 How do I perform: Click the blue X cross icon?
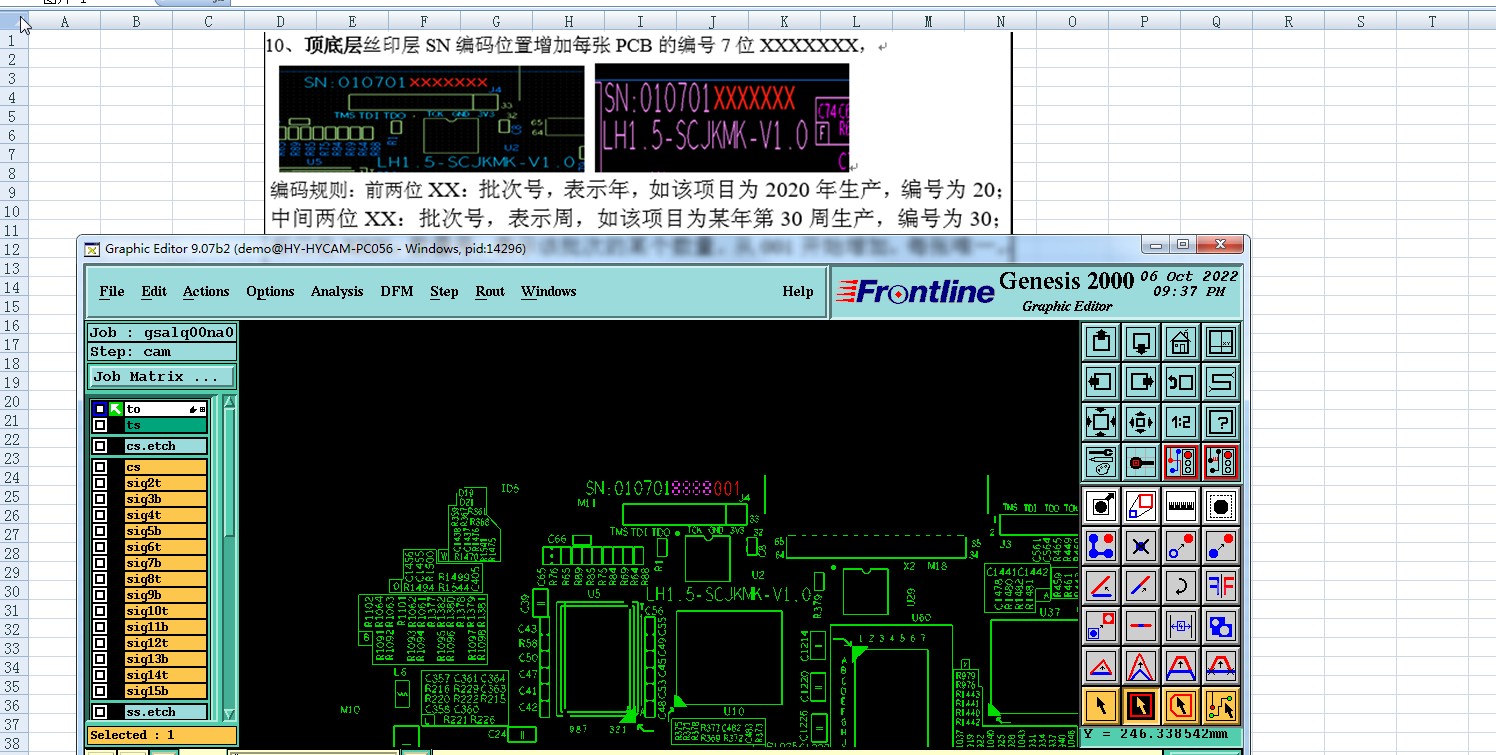[1141, 546]
